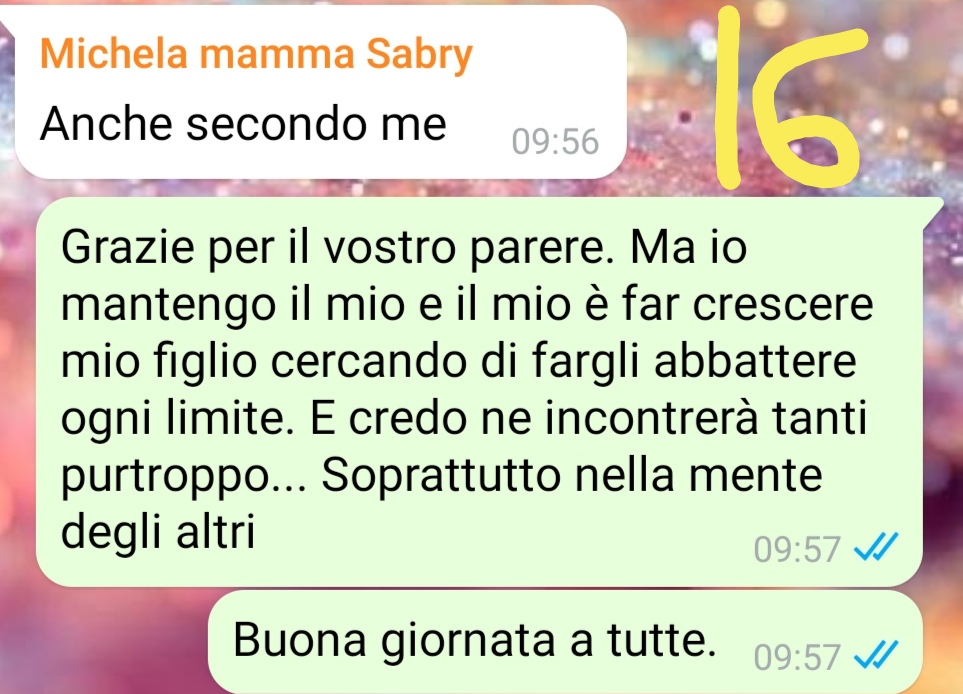
Task: Click the yellow handwritten 16 annotation
Action: click(x=790, y=98)
